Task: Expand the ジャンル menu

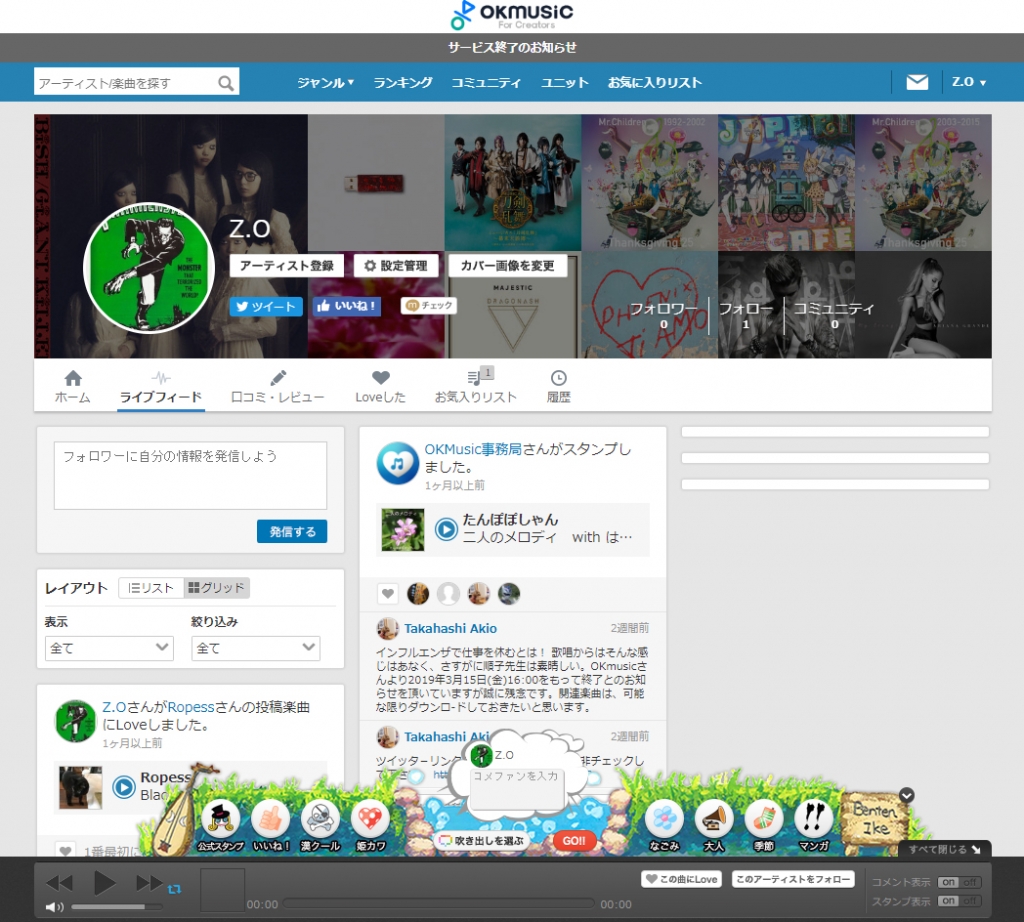Action: [x=325, y=82]
